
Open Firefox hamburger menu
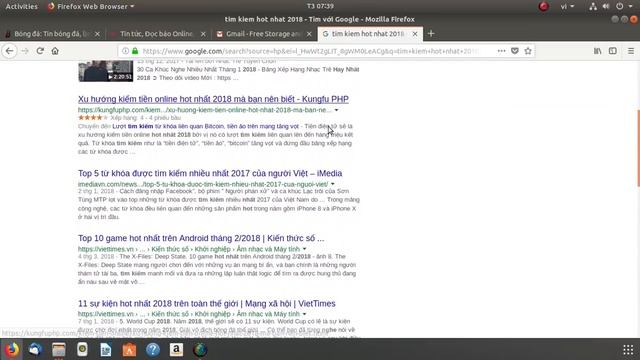click(631, 51)
